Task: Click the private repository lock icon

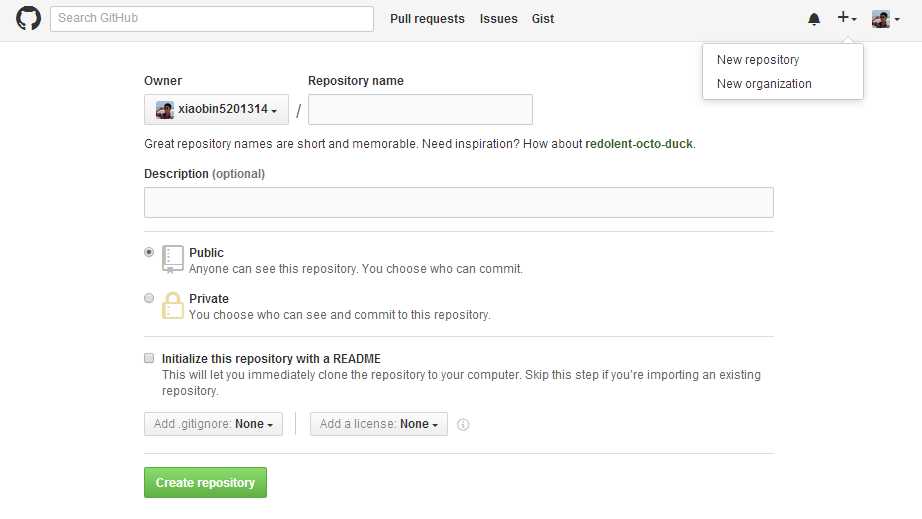Action: pos(172,306)
